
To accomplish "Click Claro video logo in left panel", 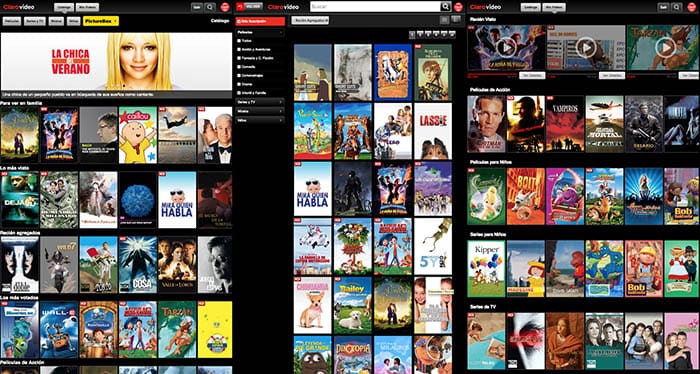I will click(19, 7).
